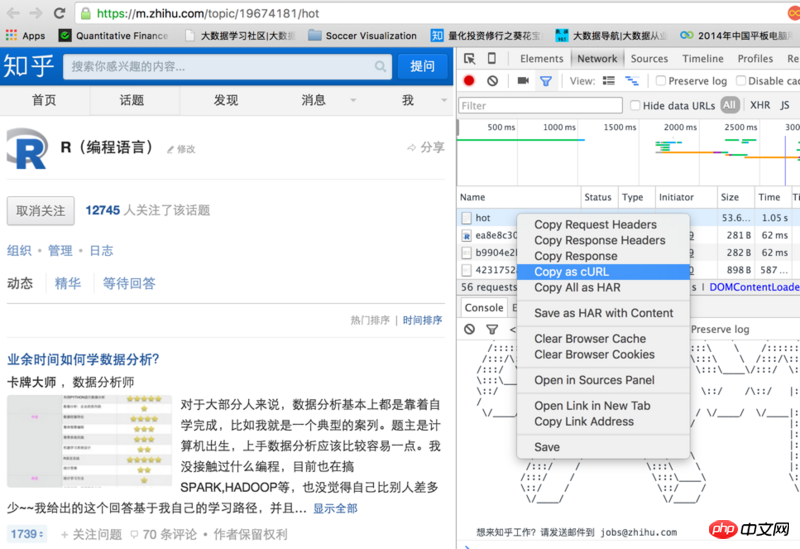Activate the inspect element picker

pos(469,59)
